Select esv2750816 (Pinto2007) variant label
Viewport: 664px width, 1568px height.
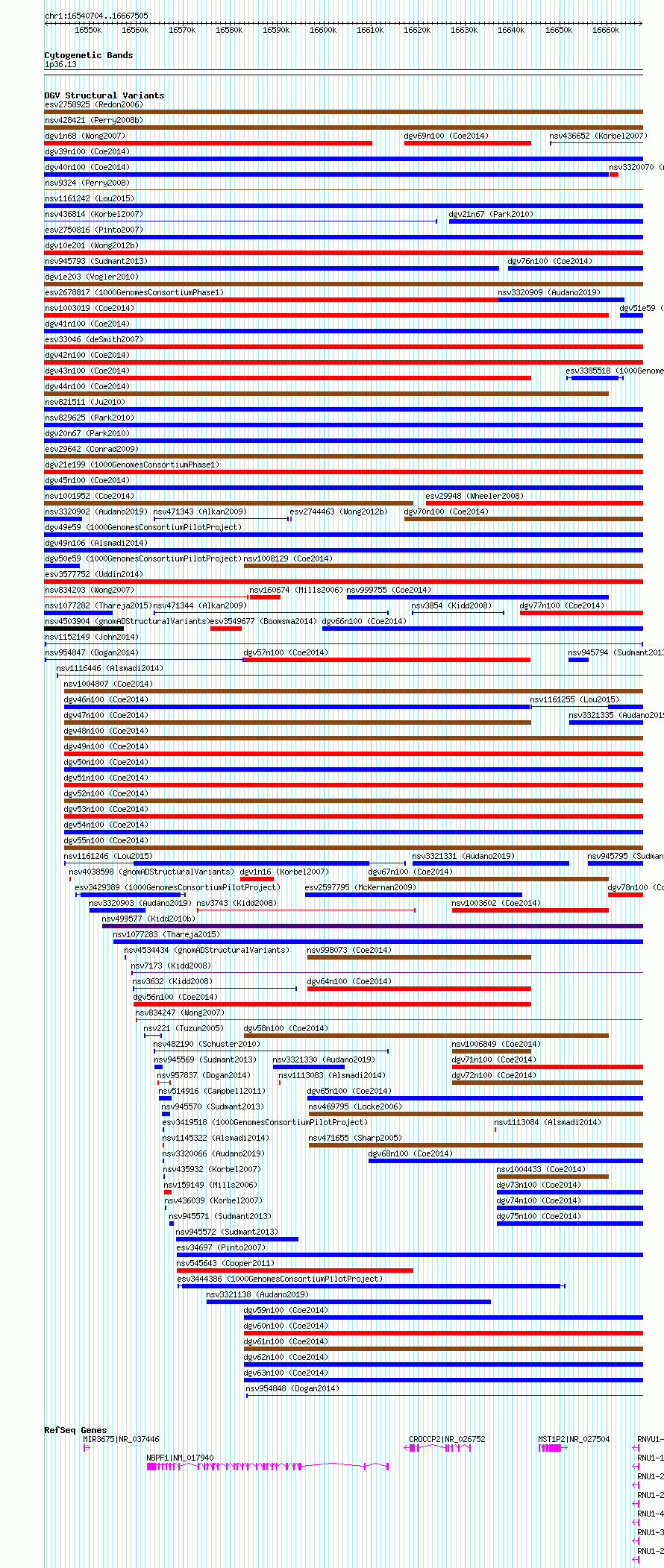coord(93,230)
